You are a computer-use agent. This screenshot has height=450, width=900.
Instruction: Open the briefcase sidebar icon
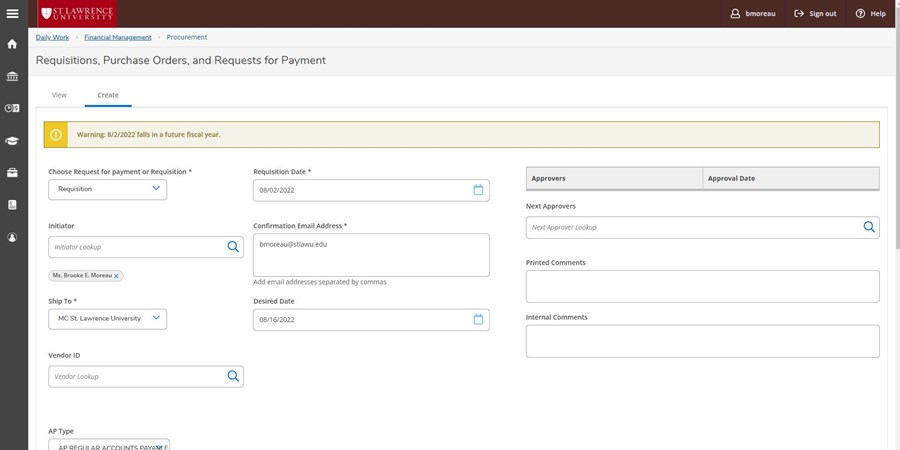click(12, 172)
